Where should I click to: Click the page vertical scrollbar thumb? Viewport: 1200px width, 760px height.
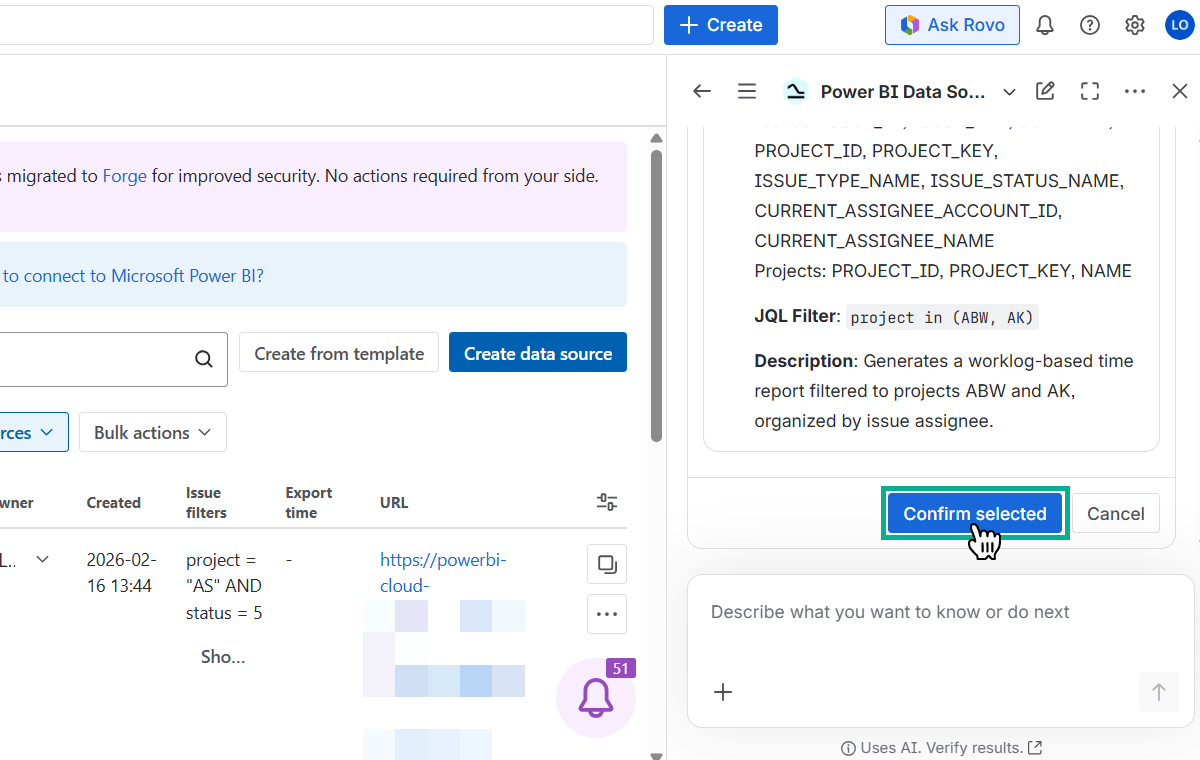[656, 296]
